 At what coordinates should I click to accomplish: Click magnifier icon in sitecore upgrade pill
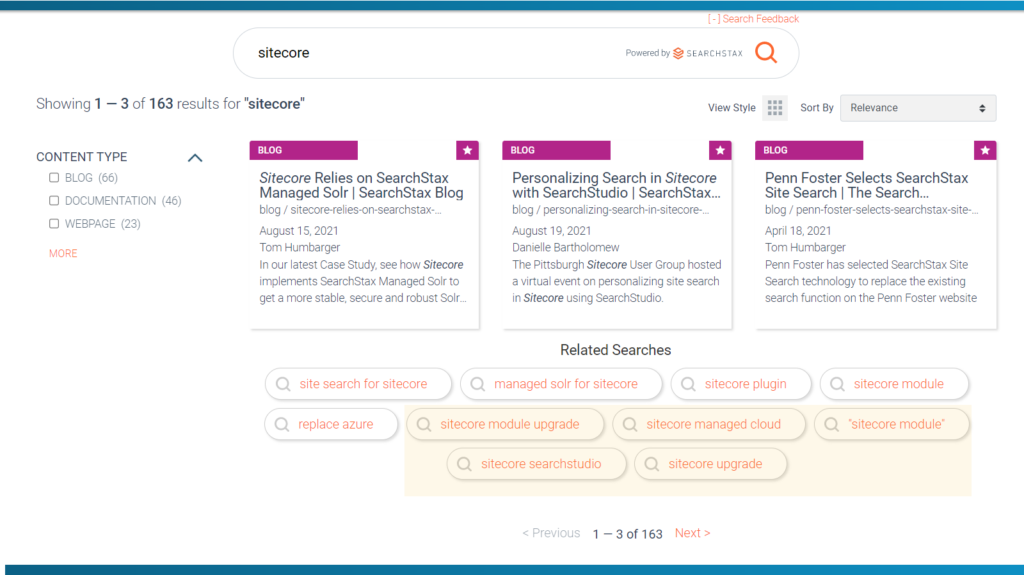(652, 464)
